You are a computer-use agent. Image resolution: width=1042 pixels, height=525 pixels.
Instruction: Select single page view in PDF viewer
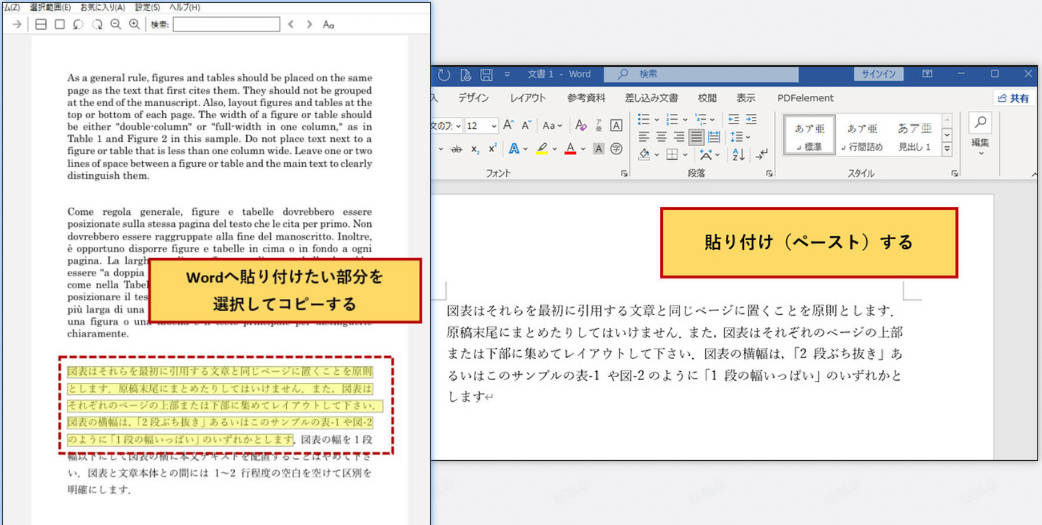(59, 25)
